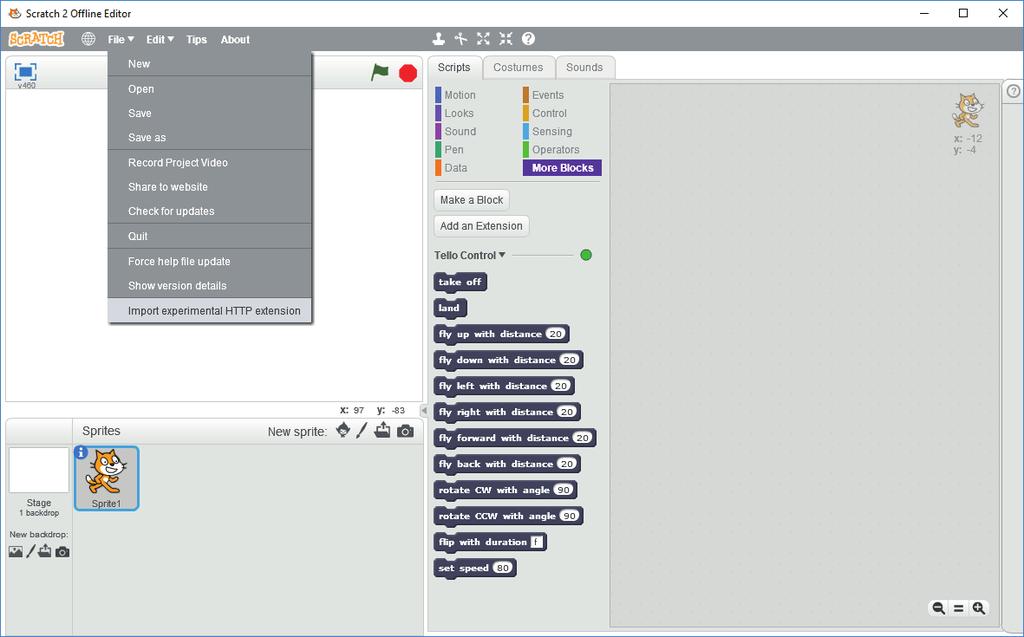Click the set speed value field

click(502, 568)
